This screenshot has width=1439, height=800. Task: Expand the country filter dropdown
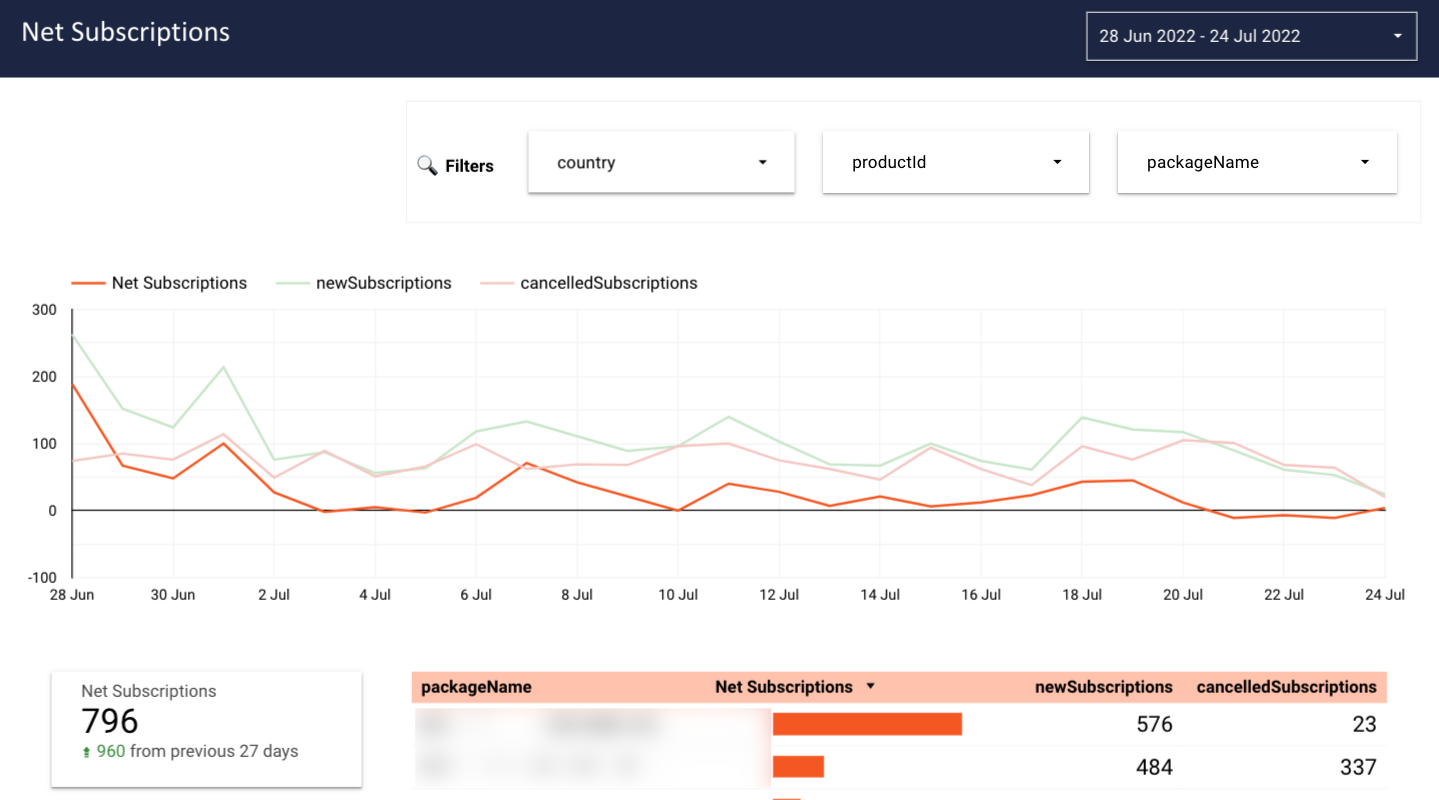[x=661, y=162]
